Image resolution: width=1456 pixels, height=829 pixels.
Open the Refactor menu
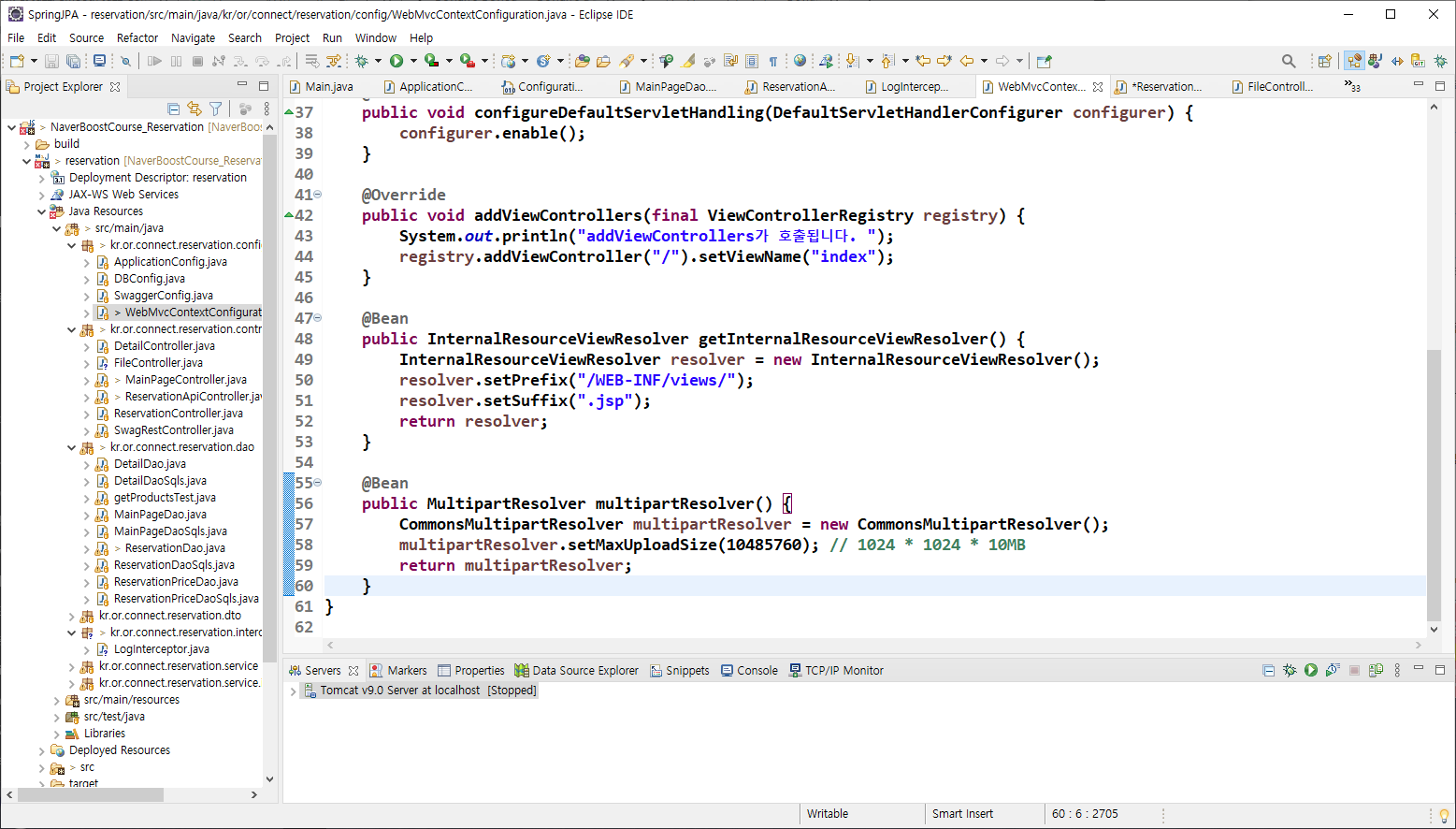click(x=137, y=37)
